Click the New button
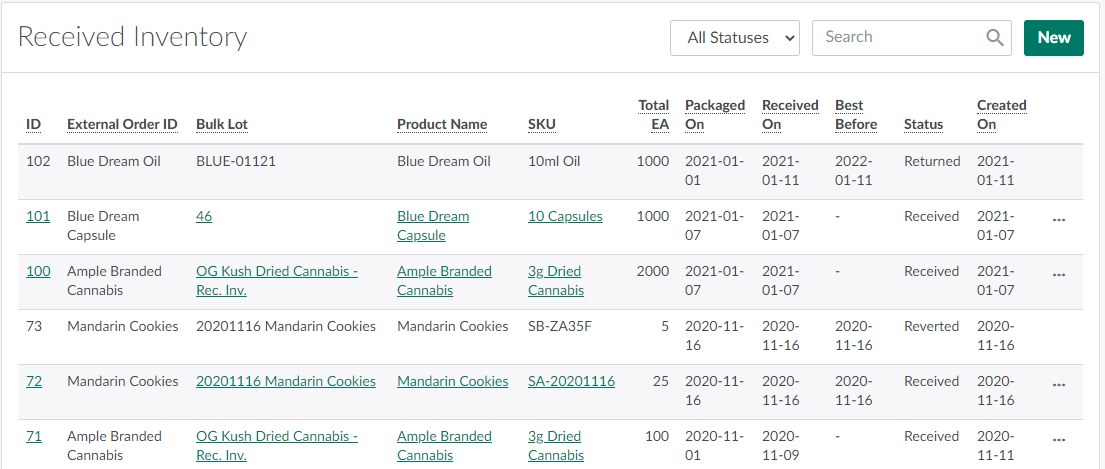The image size is (1105, 469). (1053, 38)
